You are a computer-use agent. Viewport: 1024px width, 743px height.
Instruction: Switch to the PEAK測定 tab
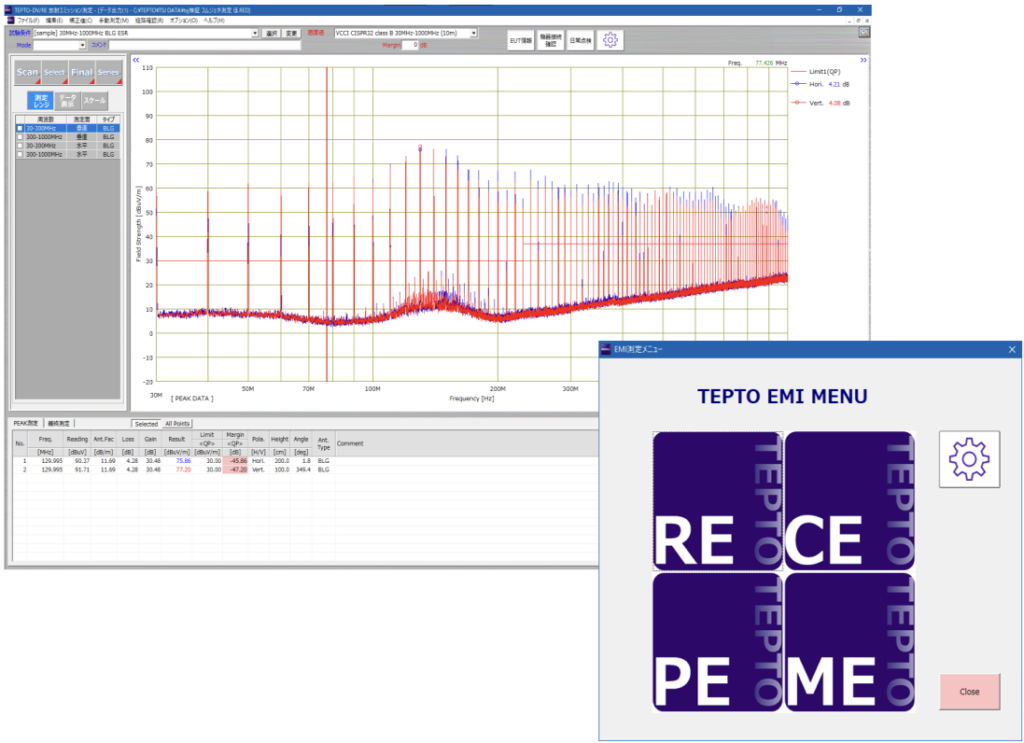25,424
